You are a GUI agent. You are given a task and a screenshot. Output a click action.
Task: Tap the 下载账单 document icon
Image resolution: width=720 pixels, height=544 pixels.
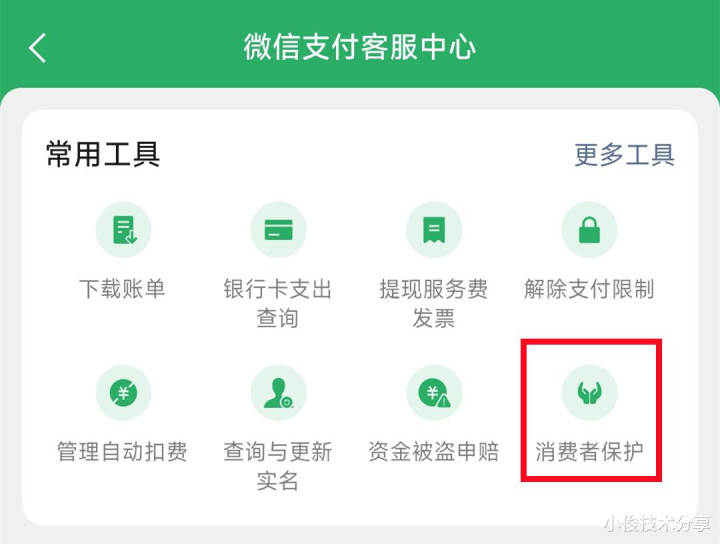[123, 229]
